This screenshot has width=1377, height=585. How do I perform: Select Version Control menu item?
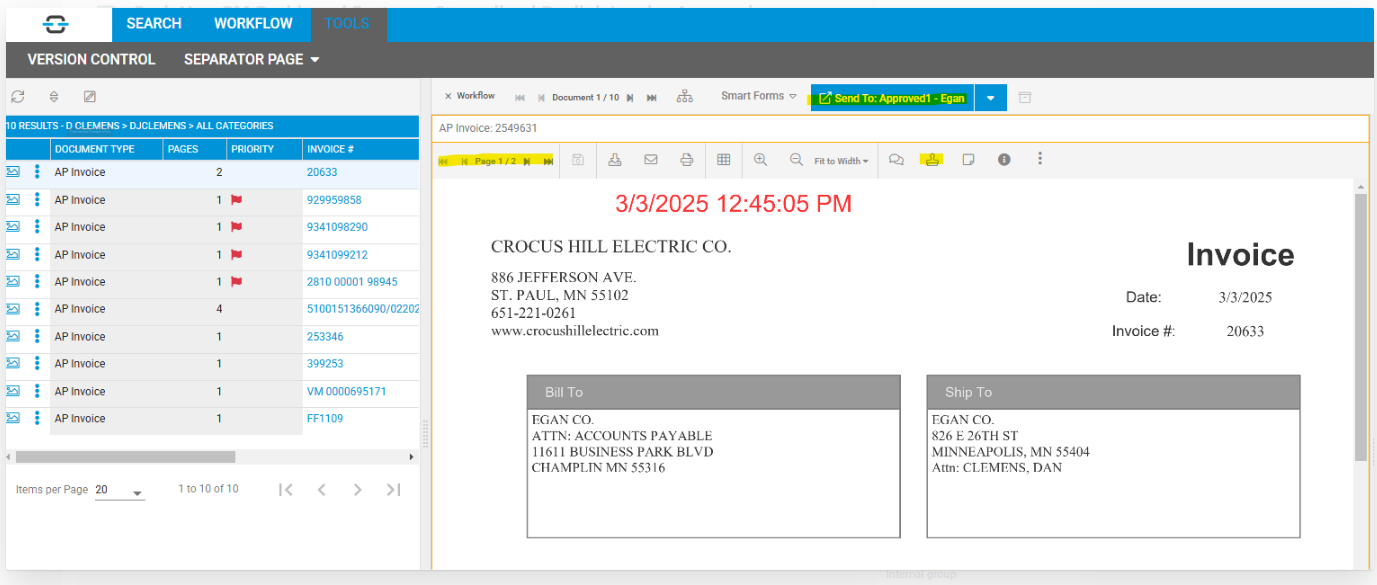pos(91,60)
